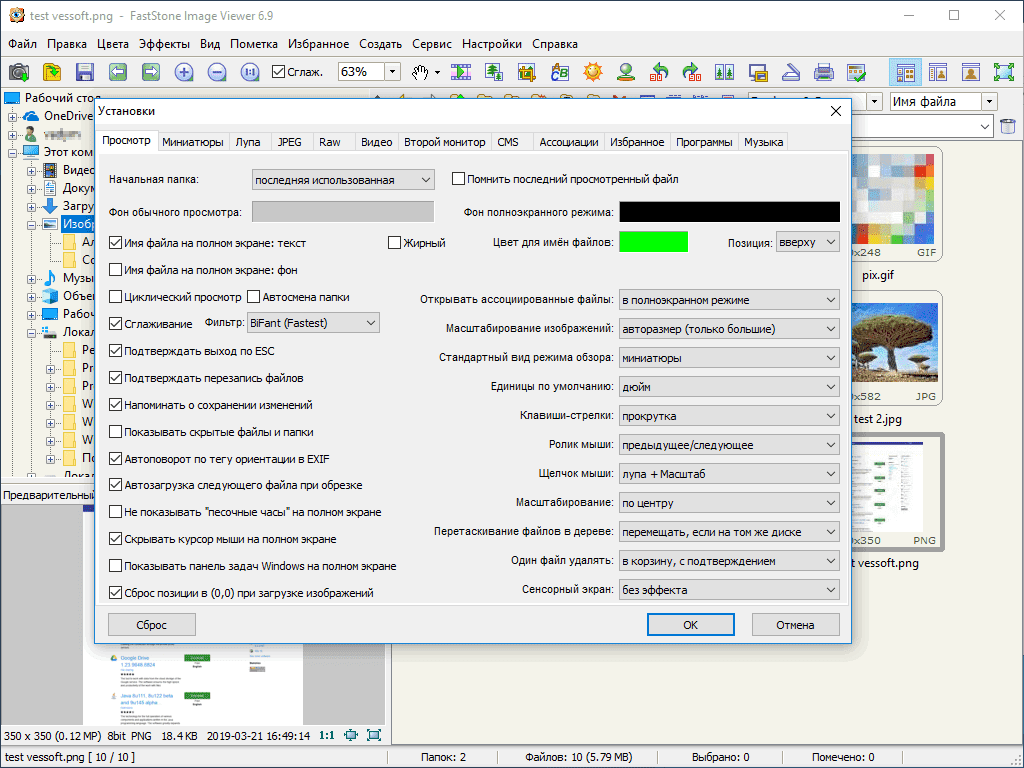
Task: Switch to the 'Второй монитор' tab
Action: (445, 142)
